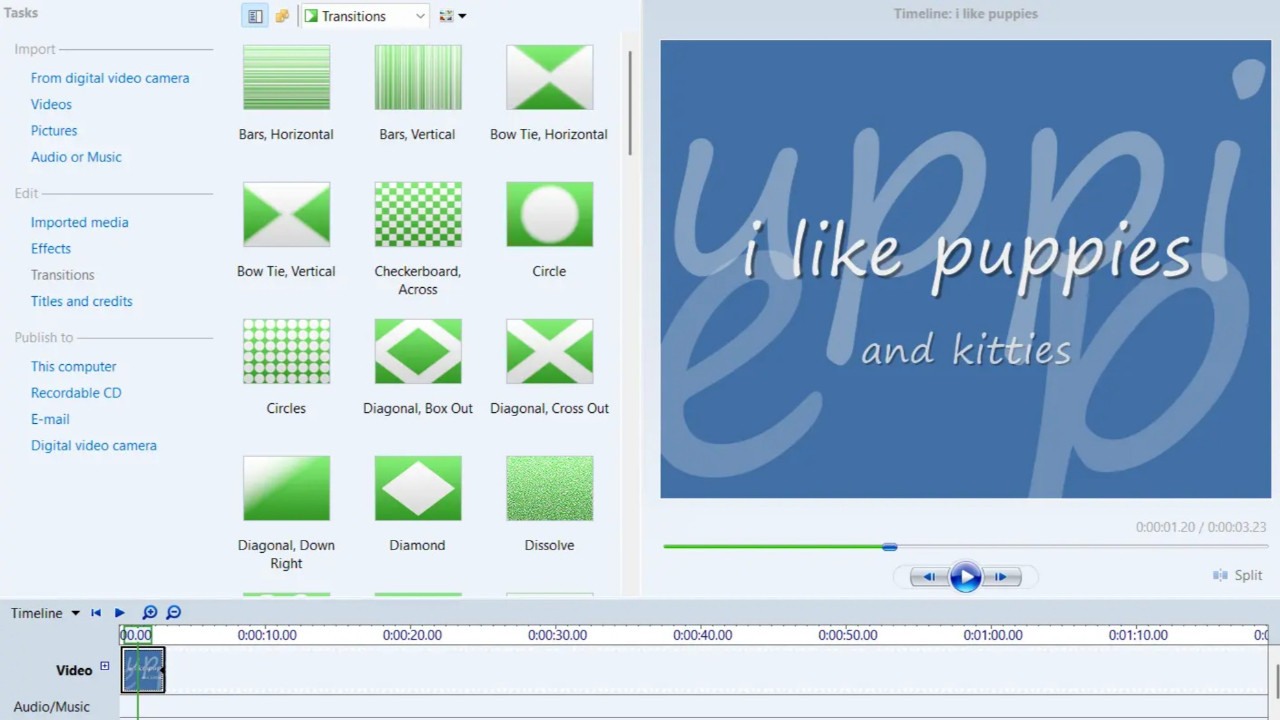Image resolution: width=1280 pixels, height=720 pixels.
Task: Select Bars, Horizontal transition thumbnail
Action: (x=286, y=77)
